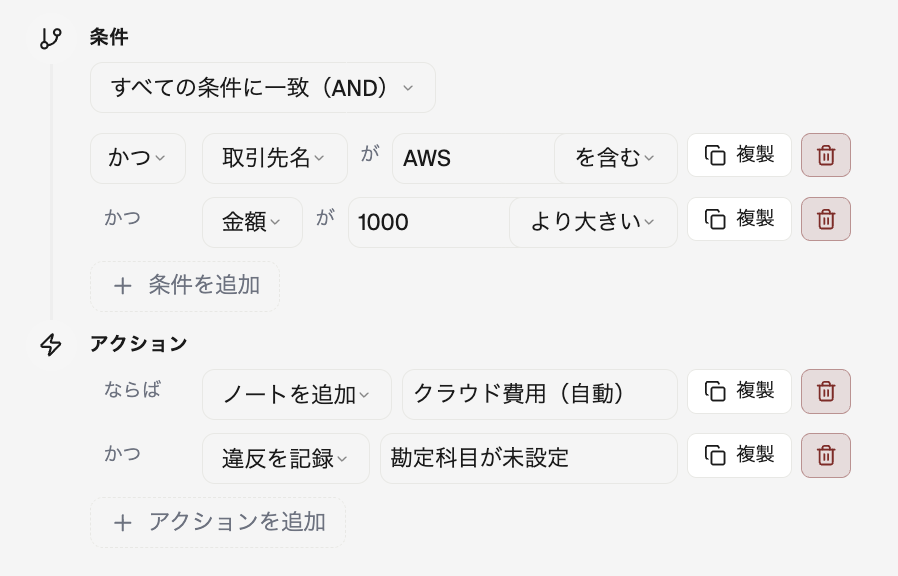Image resolution: width=898 pixels, height=576 pixels.
Task: Duplicate the 取引先名 AWS condition
Action: tap(739, 155)
